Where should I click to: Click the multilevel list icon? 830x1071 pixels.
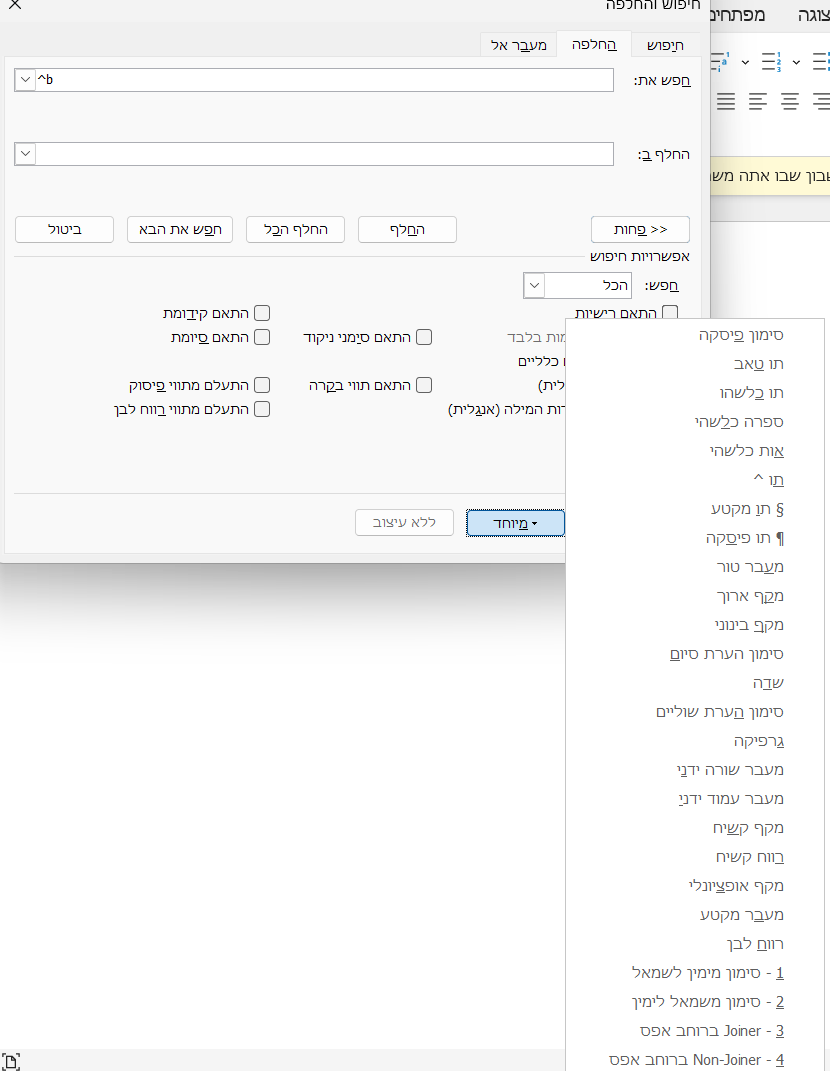(x=720, y=62)
